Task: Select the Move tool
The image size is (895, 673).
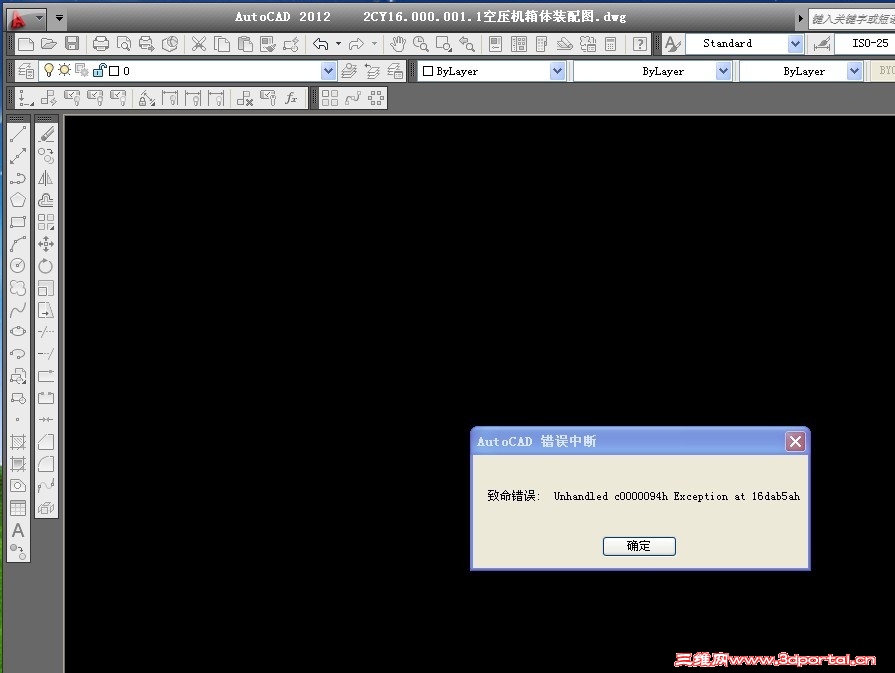Action: tap(46, 244)
